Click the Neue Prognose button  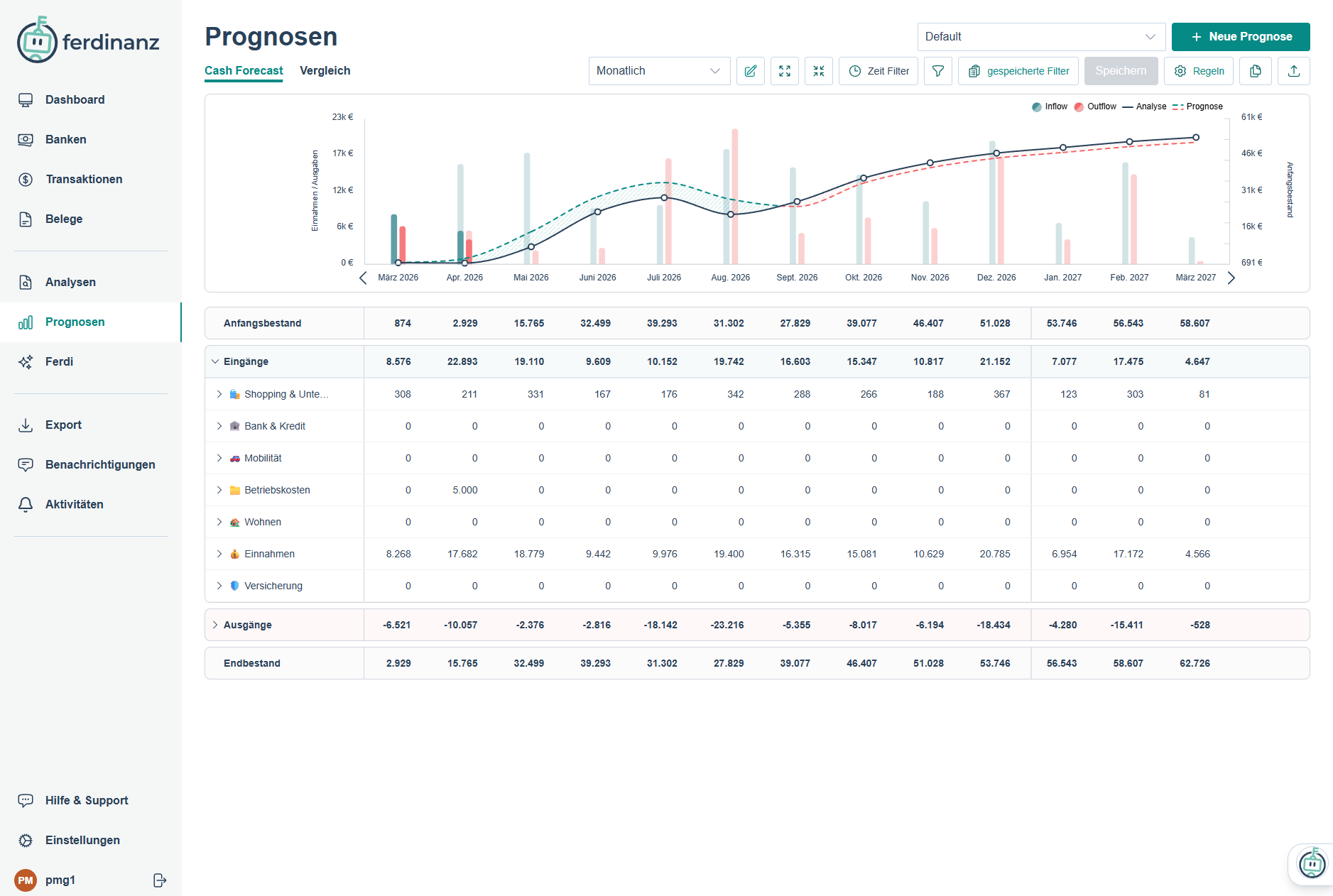pos(1240,37)
